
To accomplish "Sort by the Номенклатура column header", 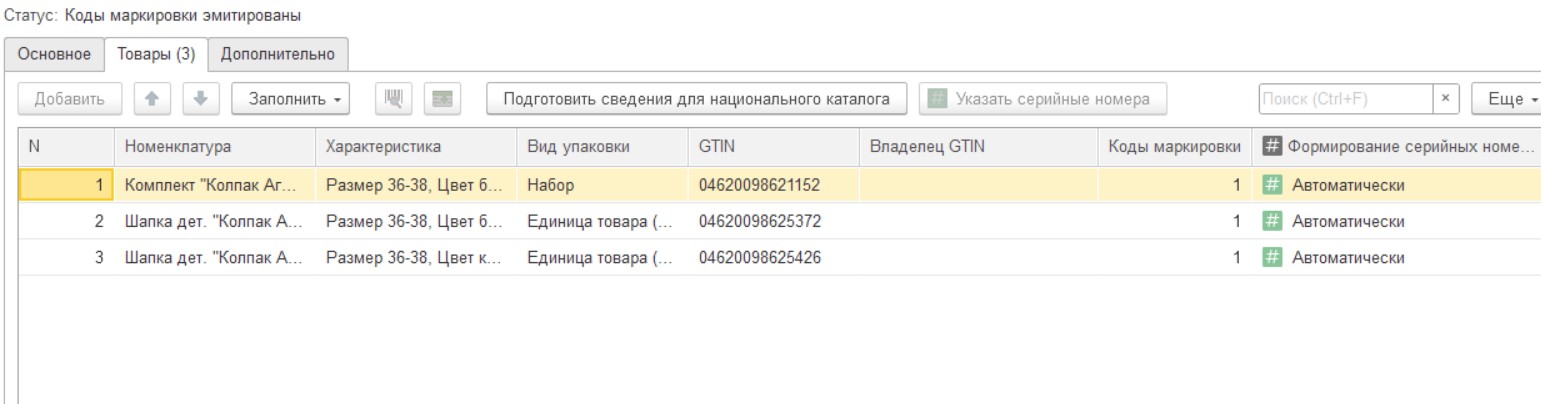I will 178,147.
